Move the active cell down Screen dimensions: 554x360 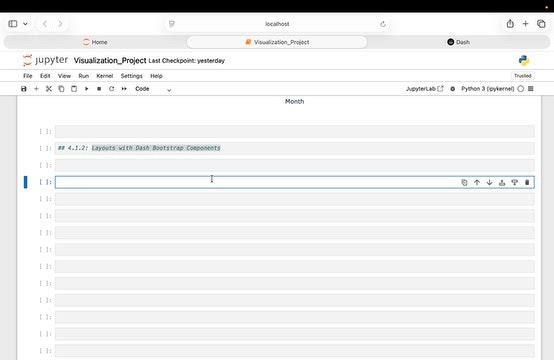tap(489, 182)
